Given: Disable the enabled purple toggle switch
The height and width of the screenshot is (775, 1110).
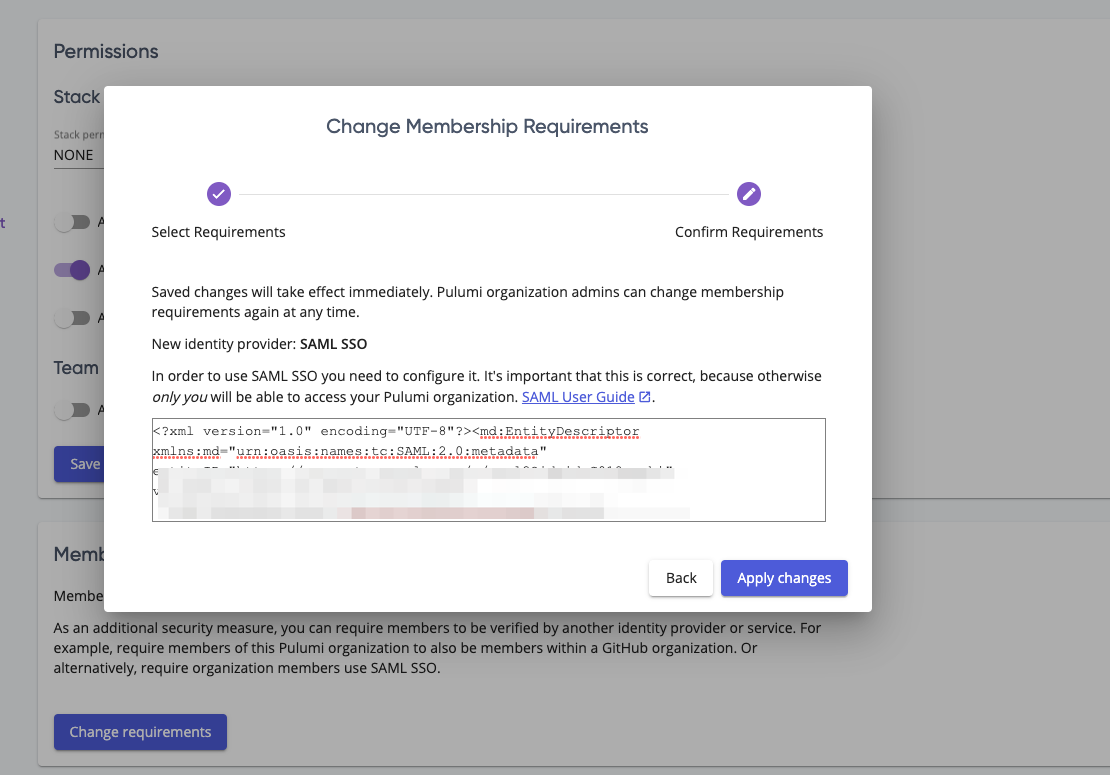Looking at the screenshot, I should [72, 270].
